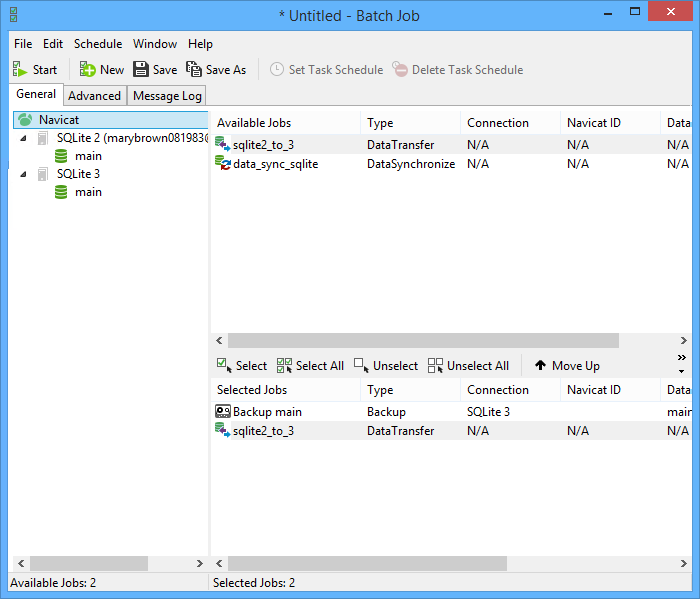The height and width of the screenshot is (599, 700).
Task: Click the Batch Job window title icon
Action: [x=14, y=15]
